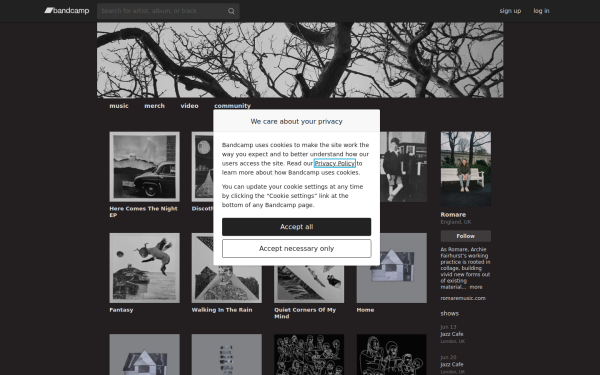Image resolution: width=600 pixels, height=375 pixels.
Task: Click the Here Comes The Night EP title
Action: [x=143, y=212]
